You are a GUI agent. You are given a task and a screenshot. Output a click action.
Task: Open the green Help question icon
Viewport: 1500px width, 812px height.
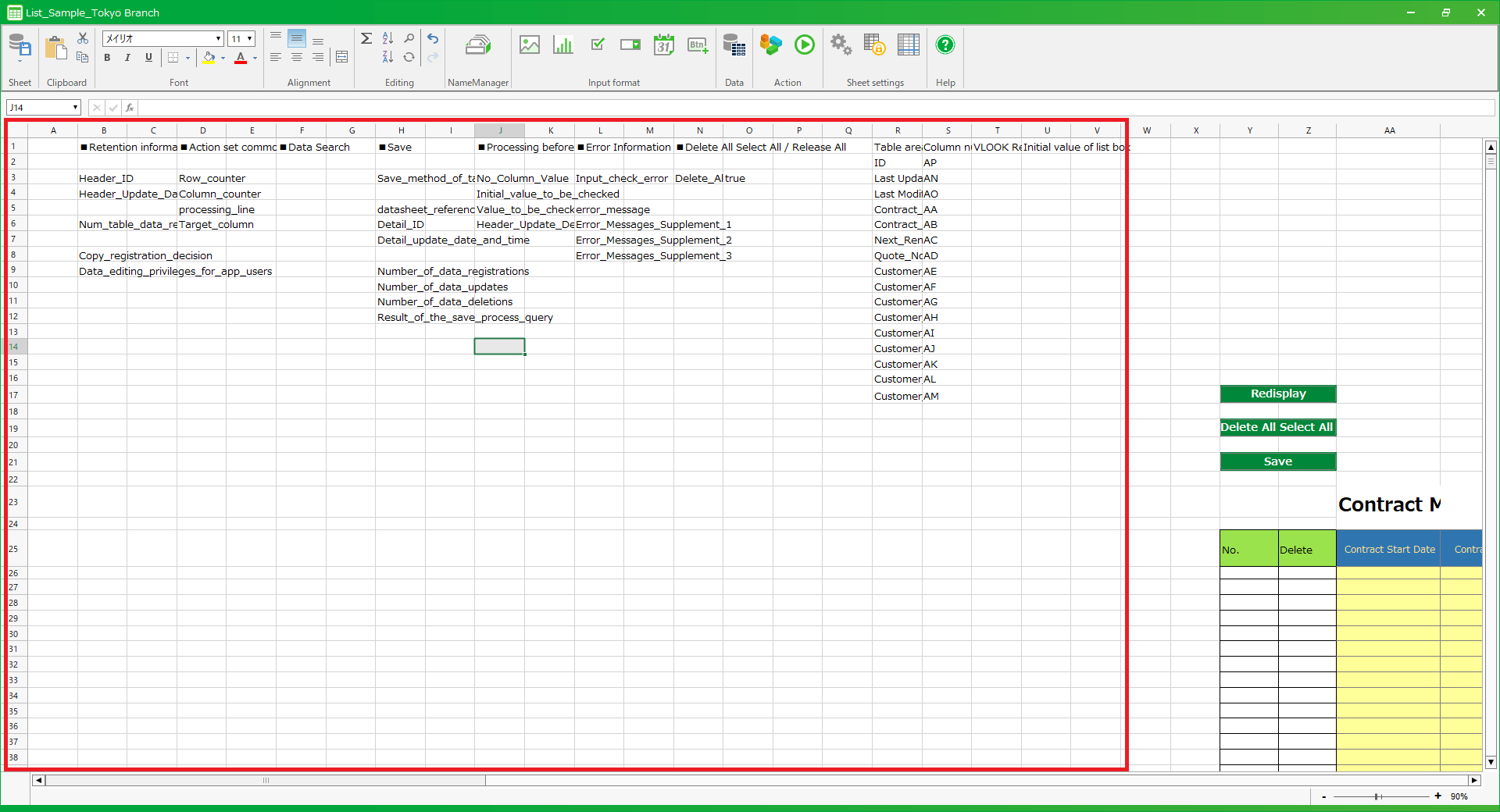click(x=945, y=45)
